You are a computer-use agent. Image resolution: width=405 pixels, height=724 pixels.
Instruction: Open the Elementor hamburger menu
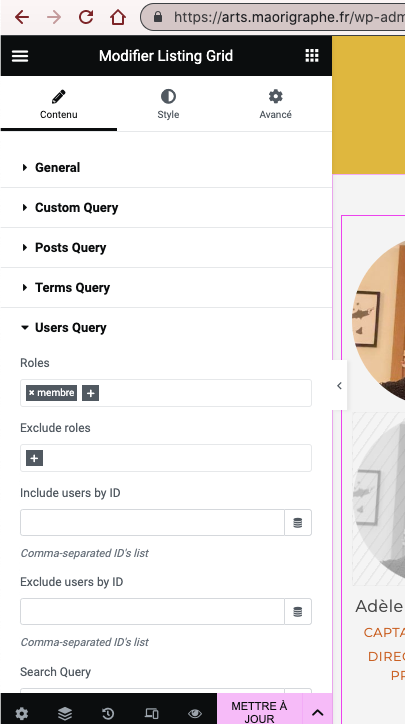(20, 56)
